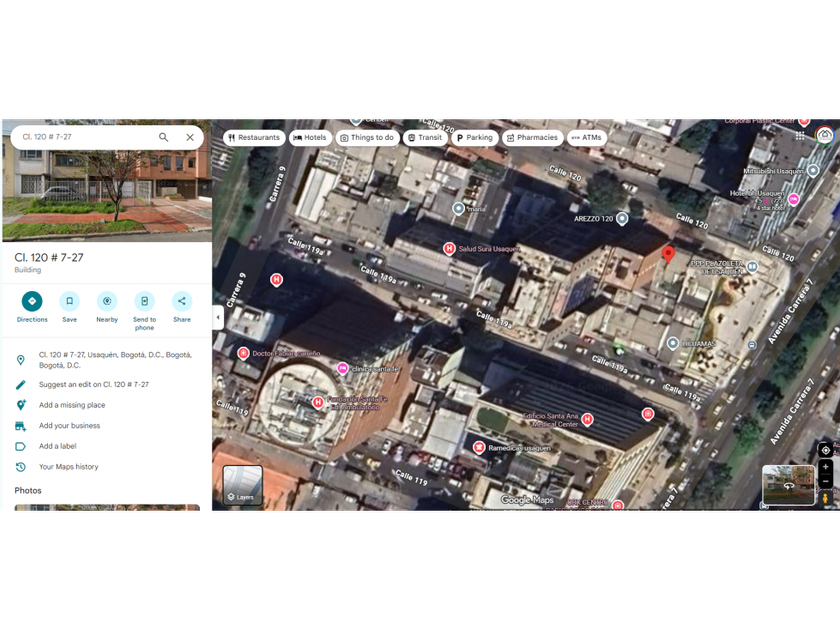The image size is (840, 630).
Task: Select the Transit chip
Action: click(x=425, y=138)
